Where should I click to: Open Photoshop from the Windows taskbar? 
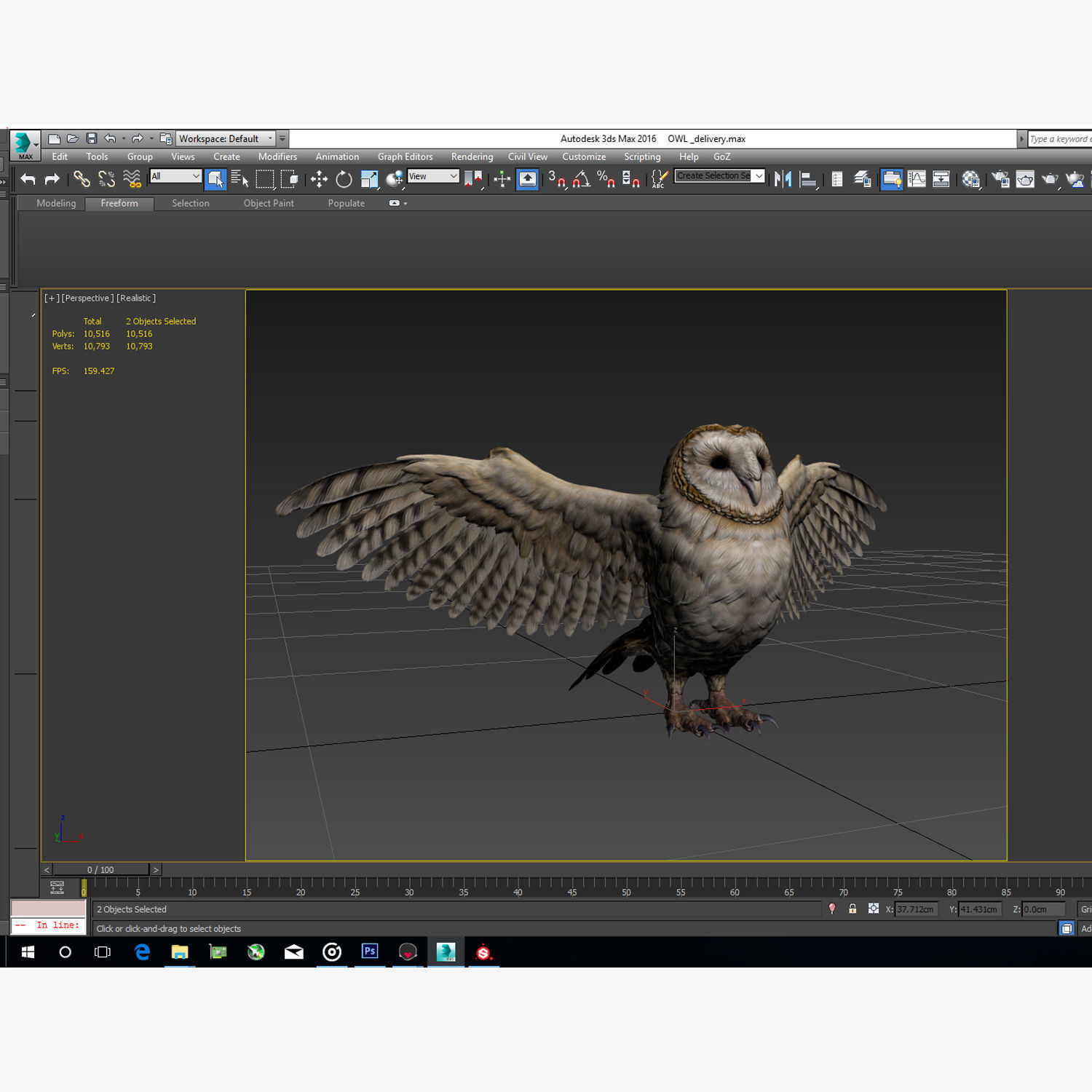click(370, 951)
